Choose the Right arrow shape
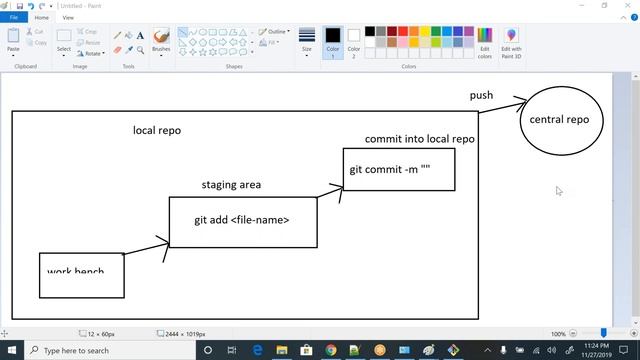640x360 pixels. click(223, 42)
